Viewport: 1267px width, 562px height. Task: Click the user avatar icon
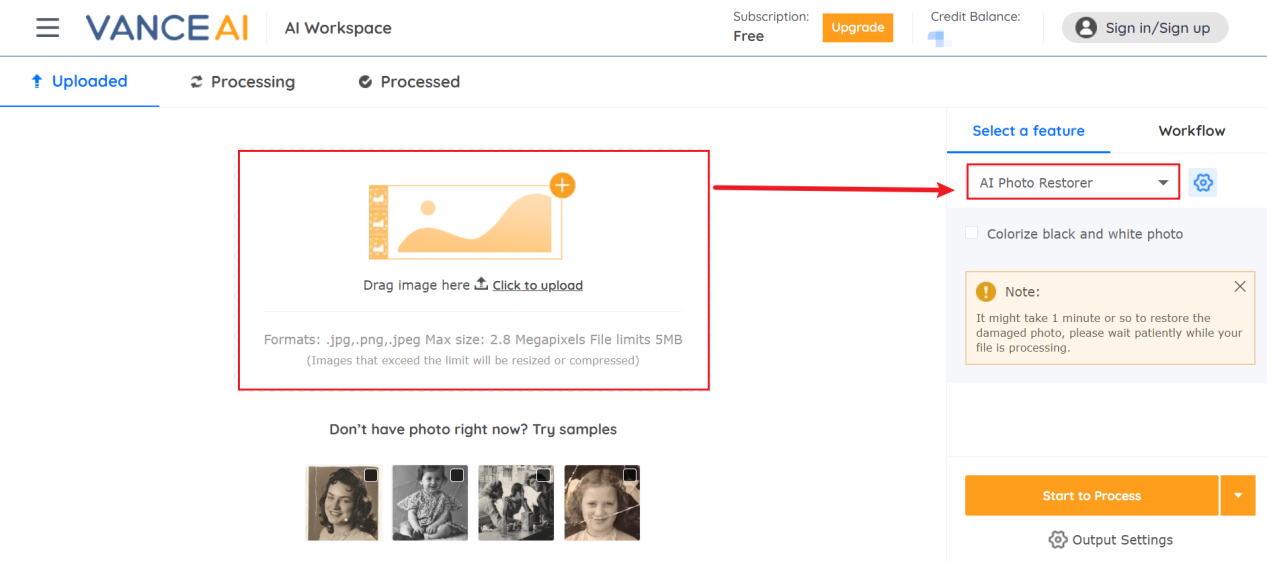point(1086,28)
